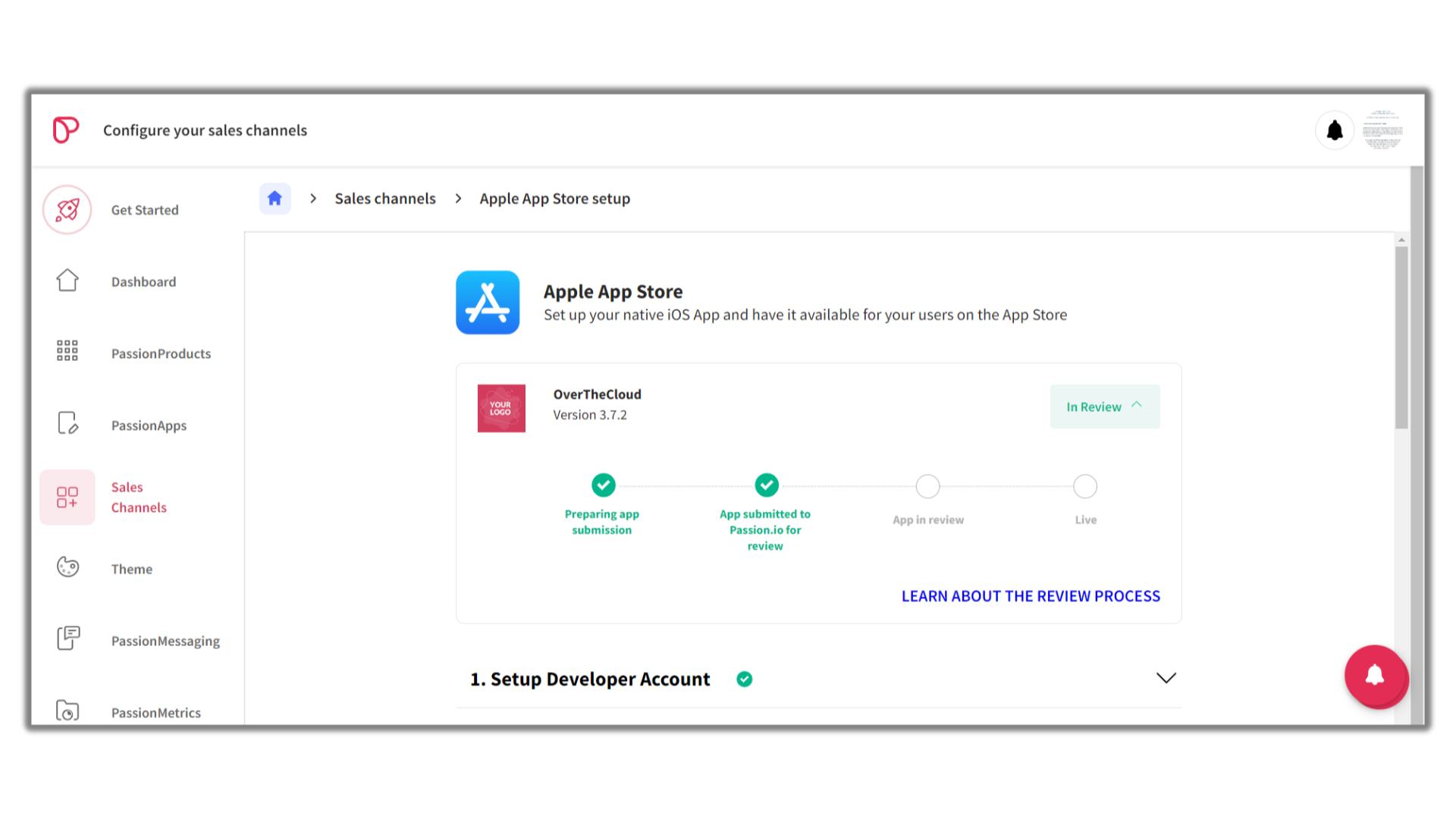The image size is (1456, 819).
Task: Click the Theme palette icon
Action: pyautogui.click(x=67, y=567)
